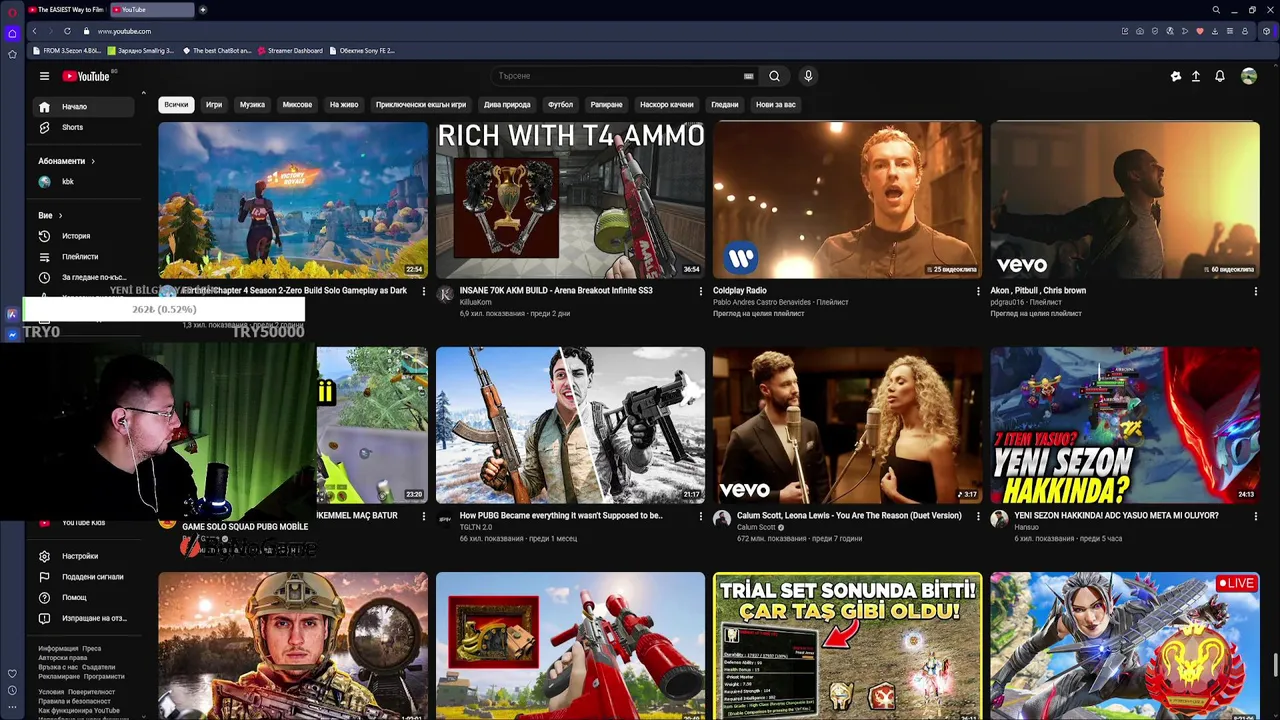Screen dimensions: 1280x720
Task: Open a new browser tab
Action: pyautogui.click(x=203, y=10)
